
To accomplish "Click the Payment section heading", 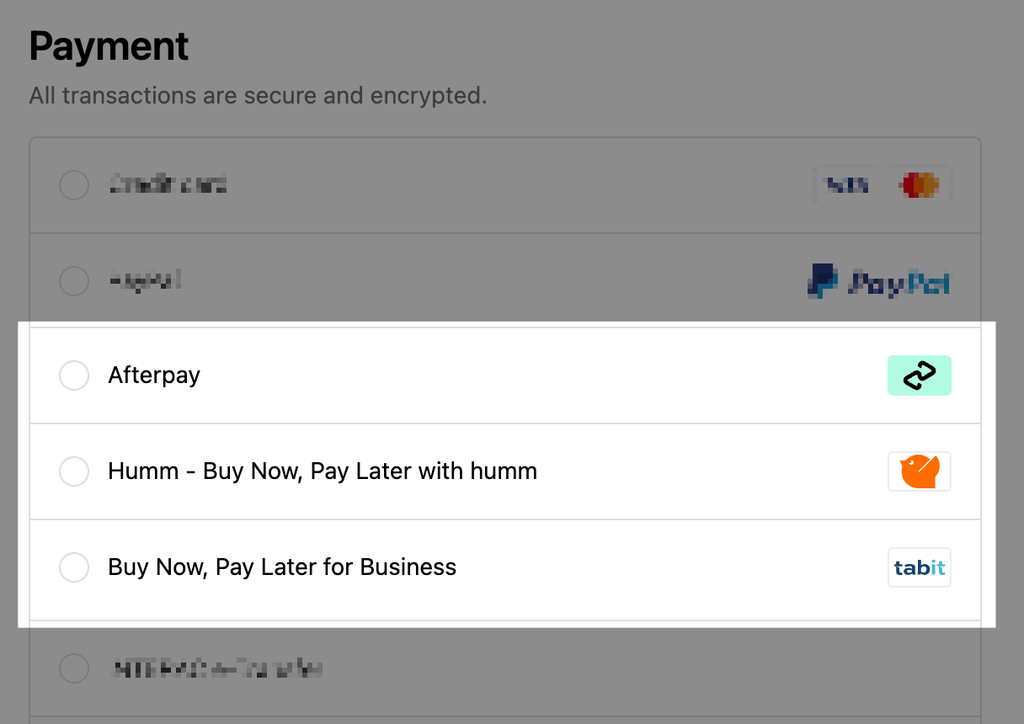I will (109, 46).
